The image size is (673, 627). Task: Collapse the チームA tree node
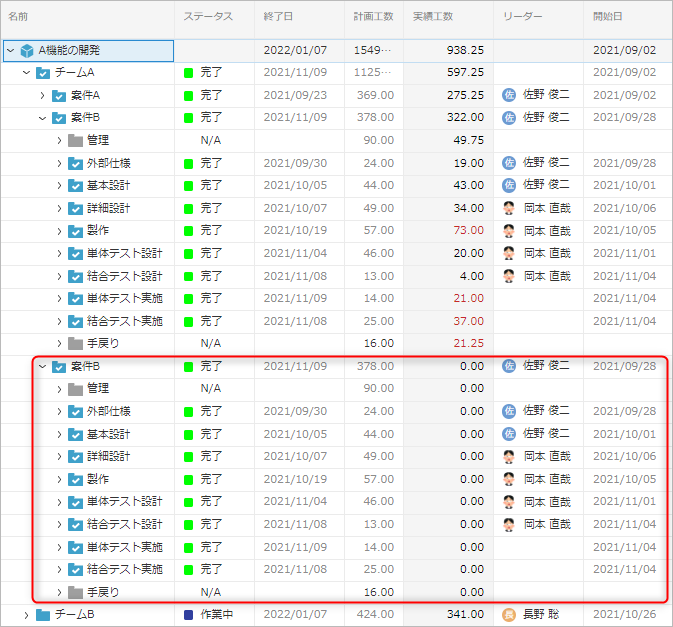(26, 73)
